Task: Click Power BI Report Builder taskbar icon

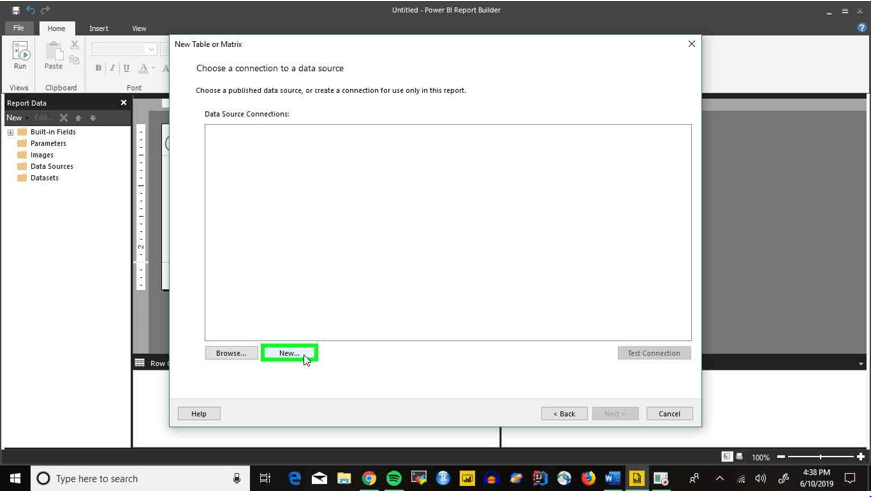Action: (x=637, y=478)
